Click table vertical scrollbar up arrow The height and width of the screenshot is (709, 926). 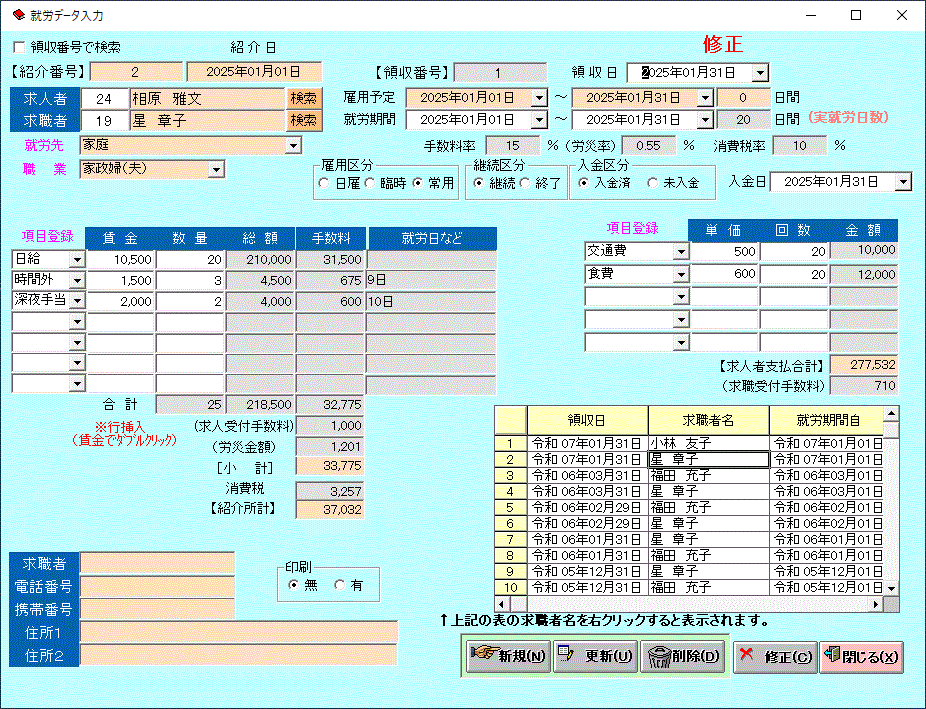click(891, 413)
